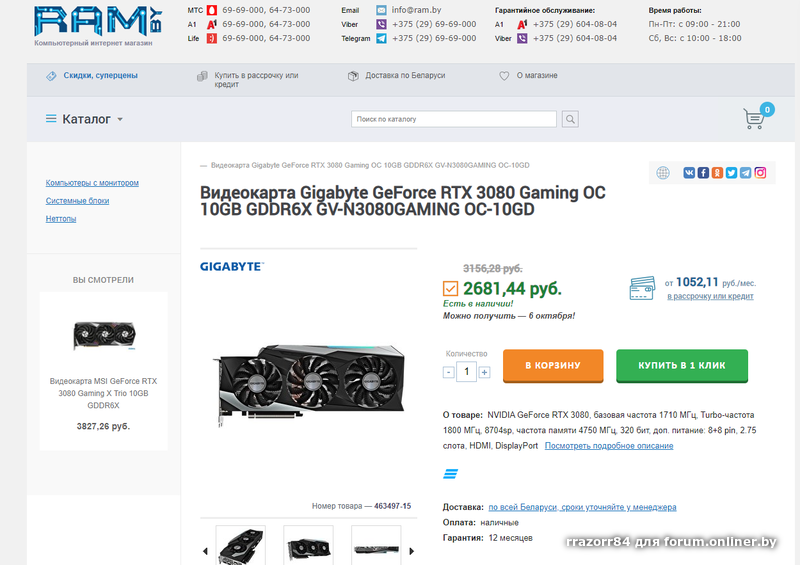Screen dimensions: 800x565
Task: Decrease quantity with minus button
Action: click(x=448, y=372)
